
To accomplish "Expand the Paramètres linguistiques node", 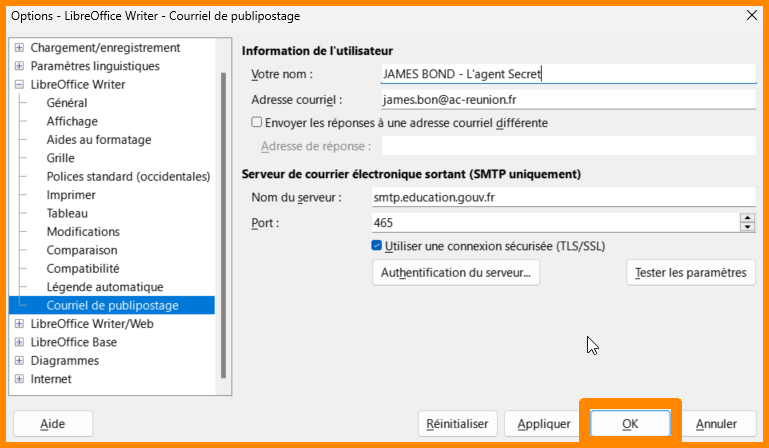I will click(x=19, y=66).
